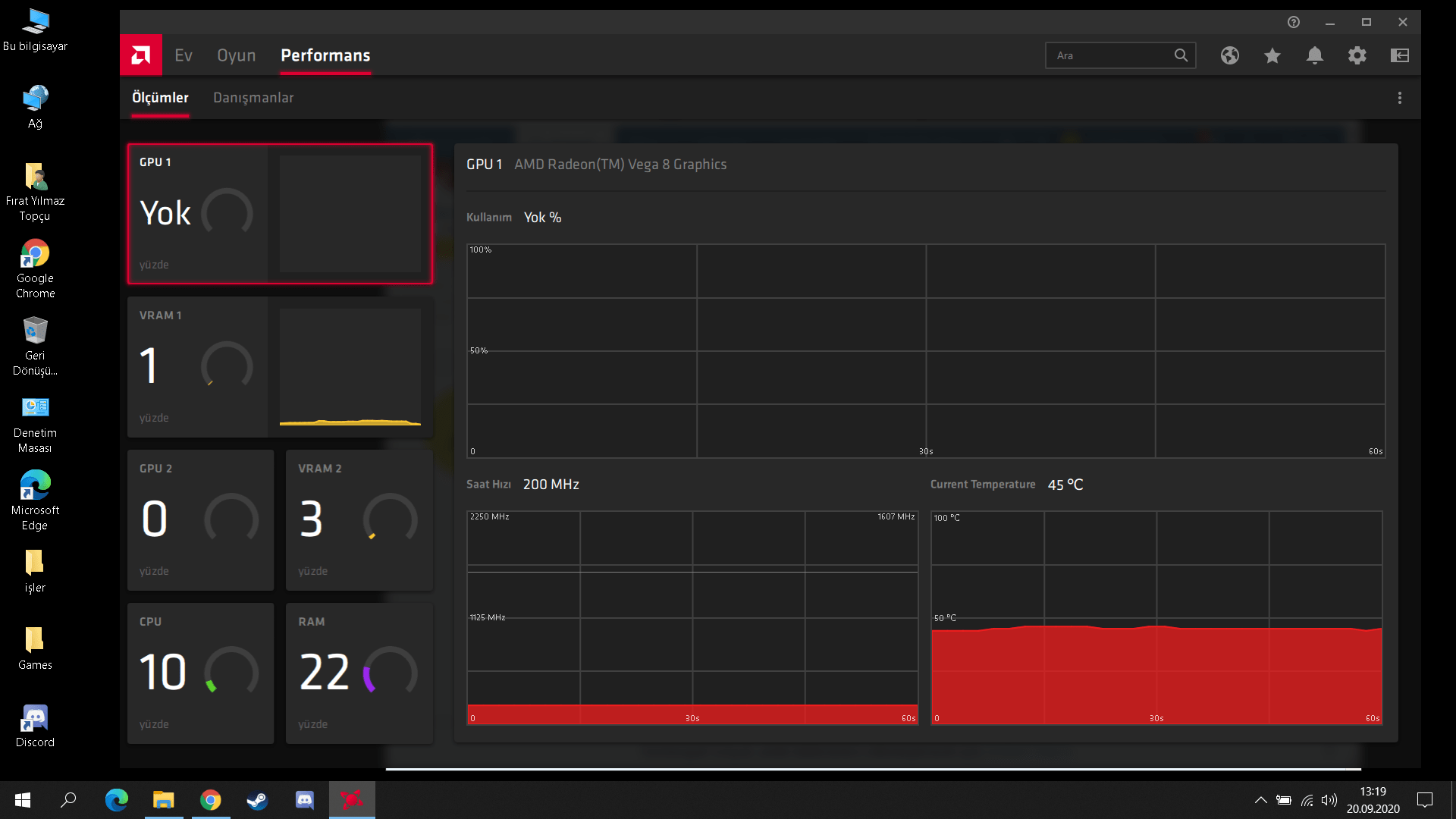
Task: Show hidden system tray icons
Action: point(1260,800)
